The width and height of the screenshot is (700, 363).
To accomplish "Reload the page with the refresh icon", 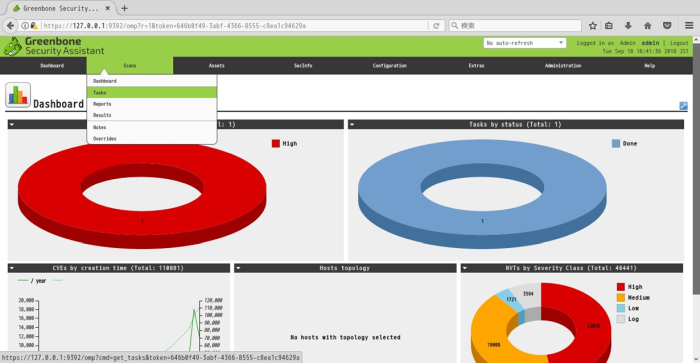I will point(436,26).
